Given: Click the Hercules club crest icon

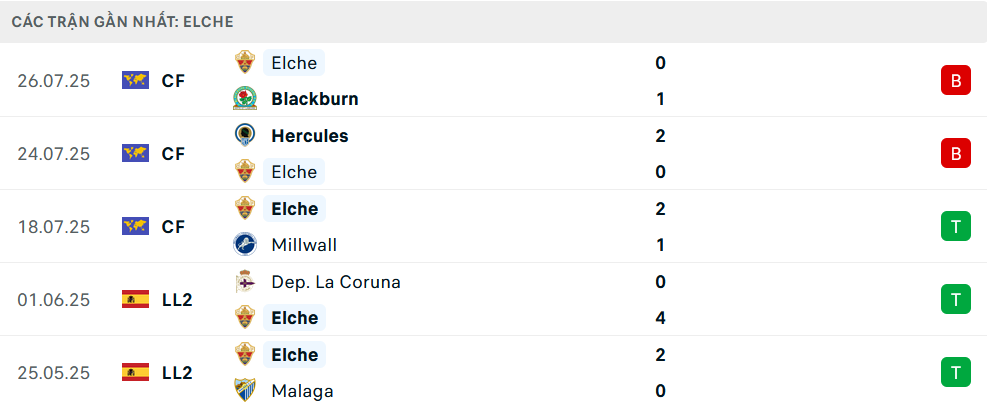Looking at the screenshot, I should point(245,135).
